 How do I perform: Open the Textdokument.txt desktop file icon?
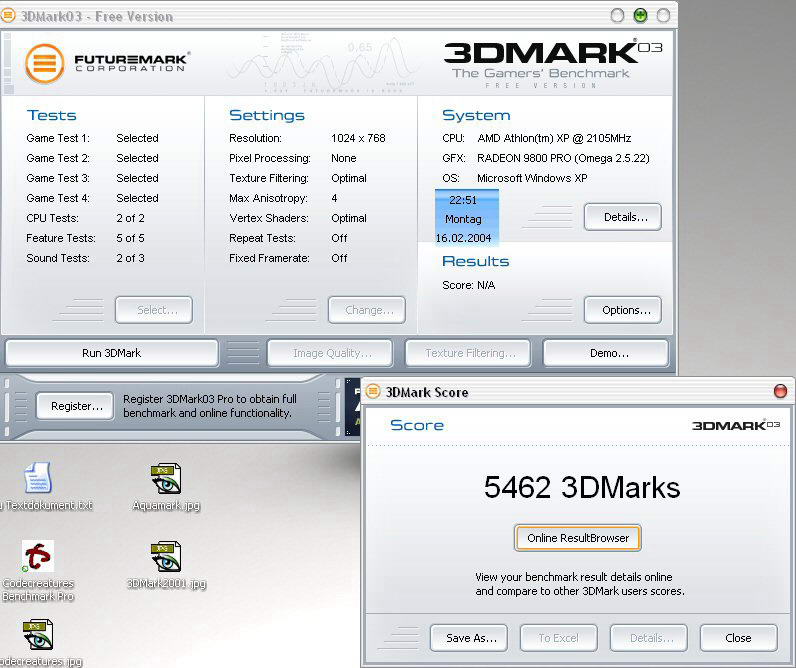[x=38, y=478]
